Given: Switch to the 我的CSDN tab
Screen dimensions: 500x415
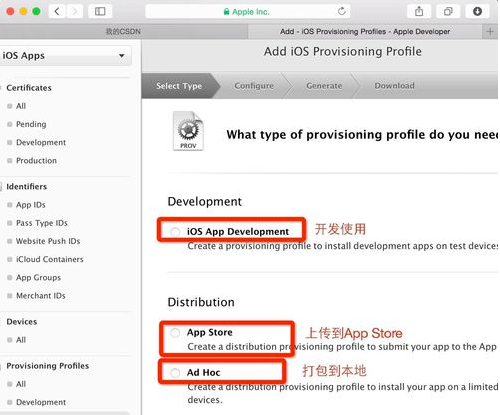Looking at the screenshot, I should pyautogui.click(x=123, y=32).
